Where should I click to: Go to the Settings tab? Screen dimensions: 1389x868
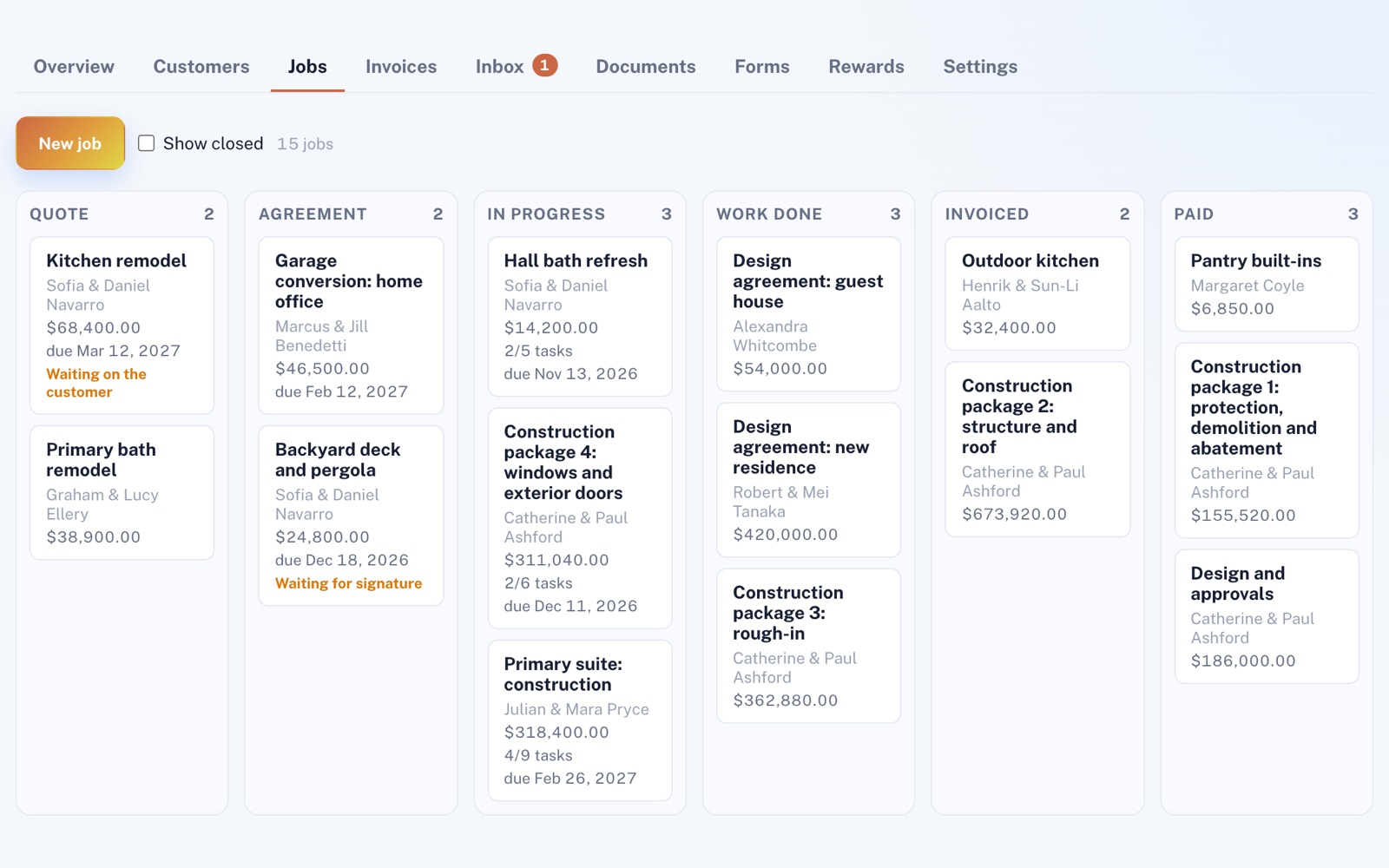[980, 67]
